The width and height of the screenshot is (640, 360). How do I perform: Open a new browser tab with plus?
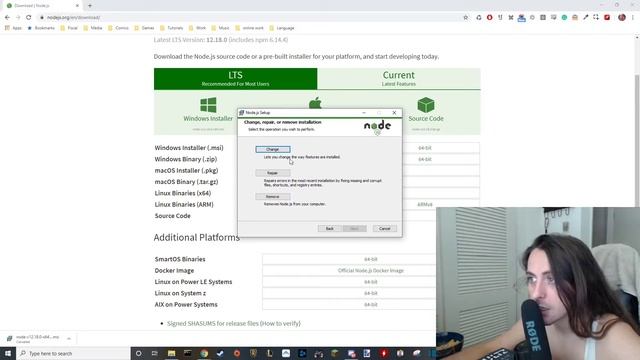coord(90,6)
